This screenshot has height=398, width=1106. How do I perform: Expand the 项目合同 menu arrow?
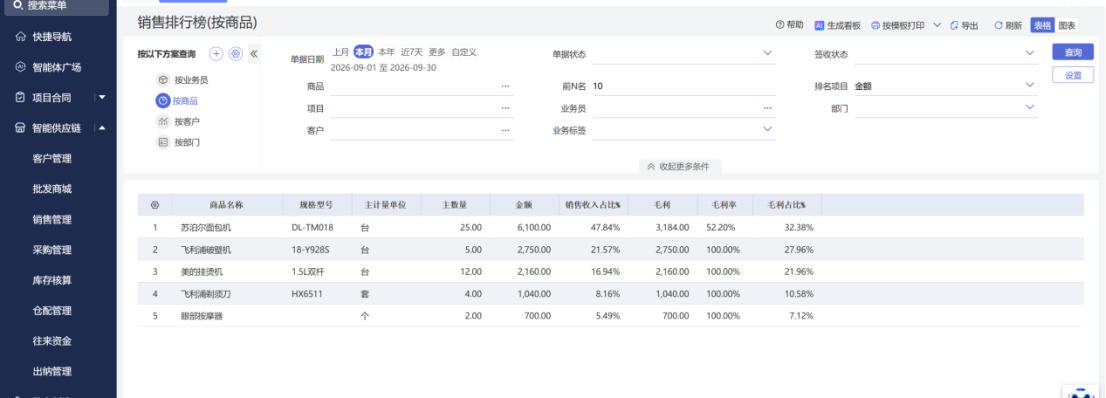coord(102,97)
